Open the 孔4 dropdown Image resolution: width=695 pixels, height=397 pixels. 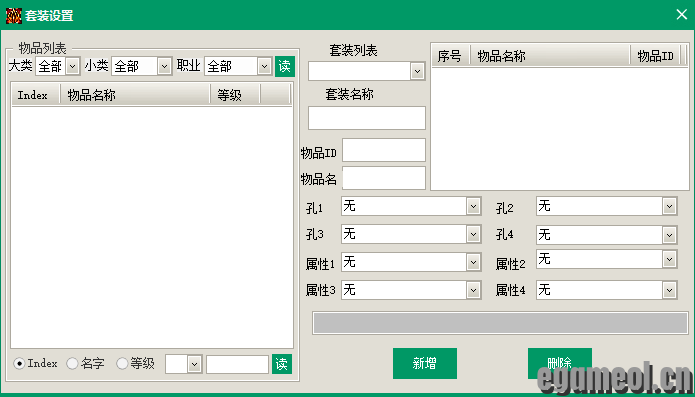(x=669, y=234)
